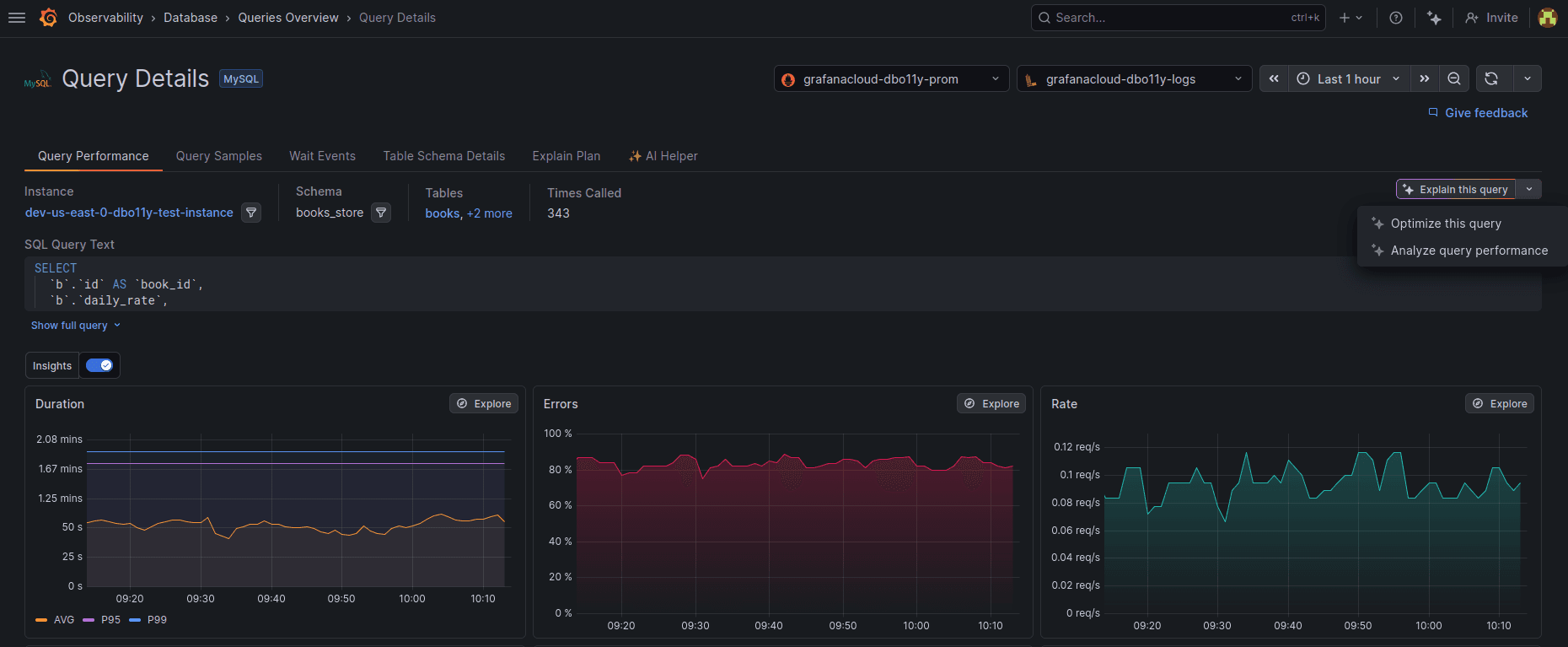This screenshot has height=647, width=1568.
Task: Open the Last 1 hour time picker
Action: tap(1350, 78)
